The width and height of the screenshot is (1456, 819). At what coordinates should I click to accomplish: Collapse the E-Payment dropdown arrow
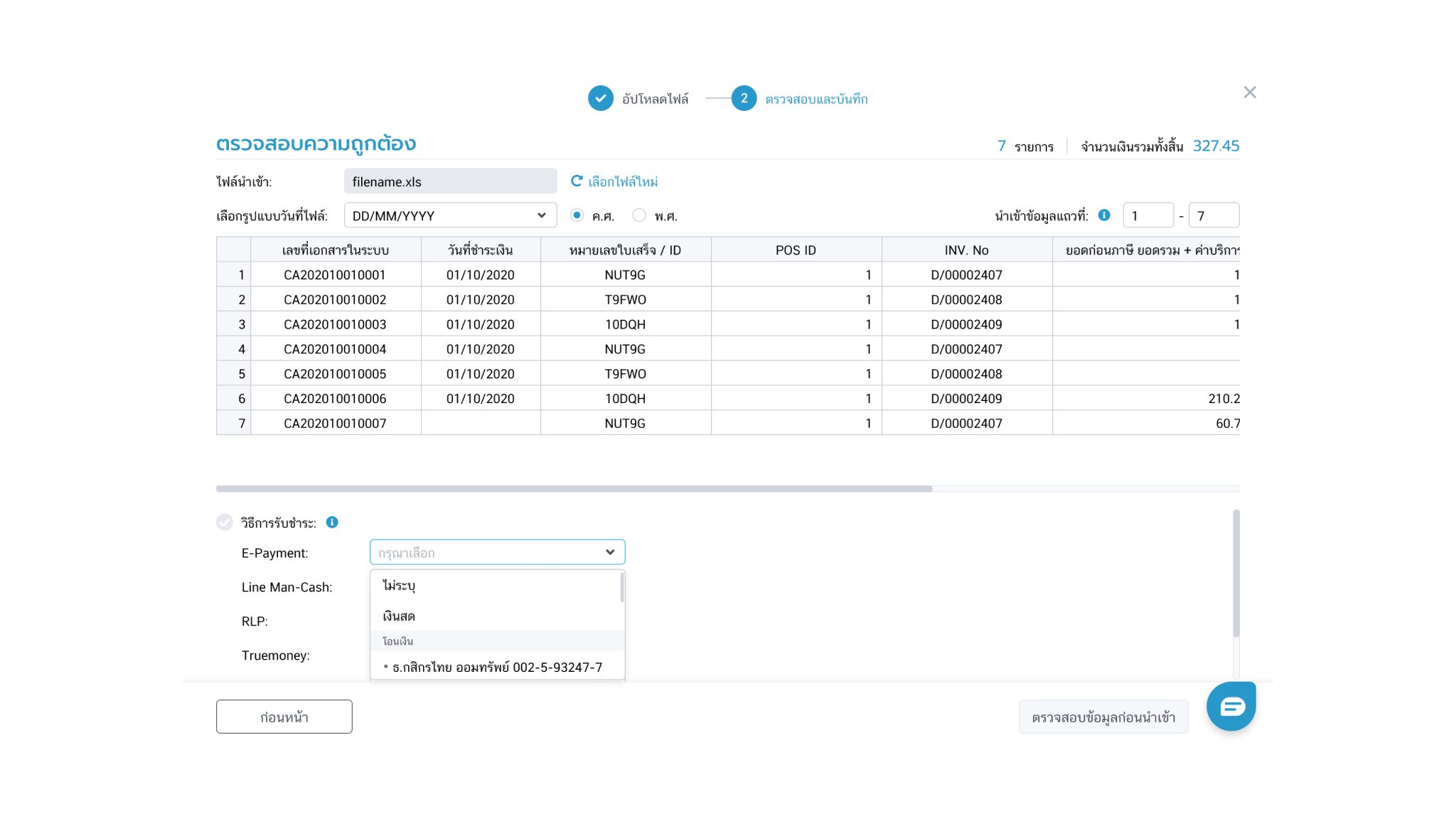pyautogui.click(x=609, y=552)
